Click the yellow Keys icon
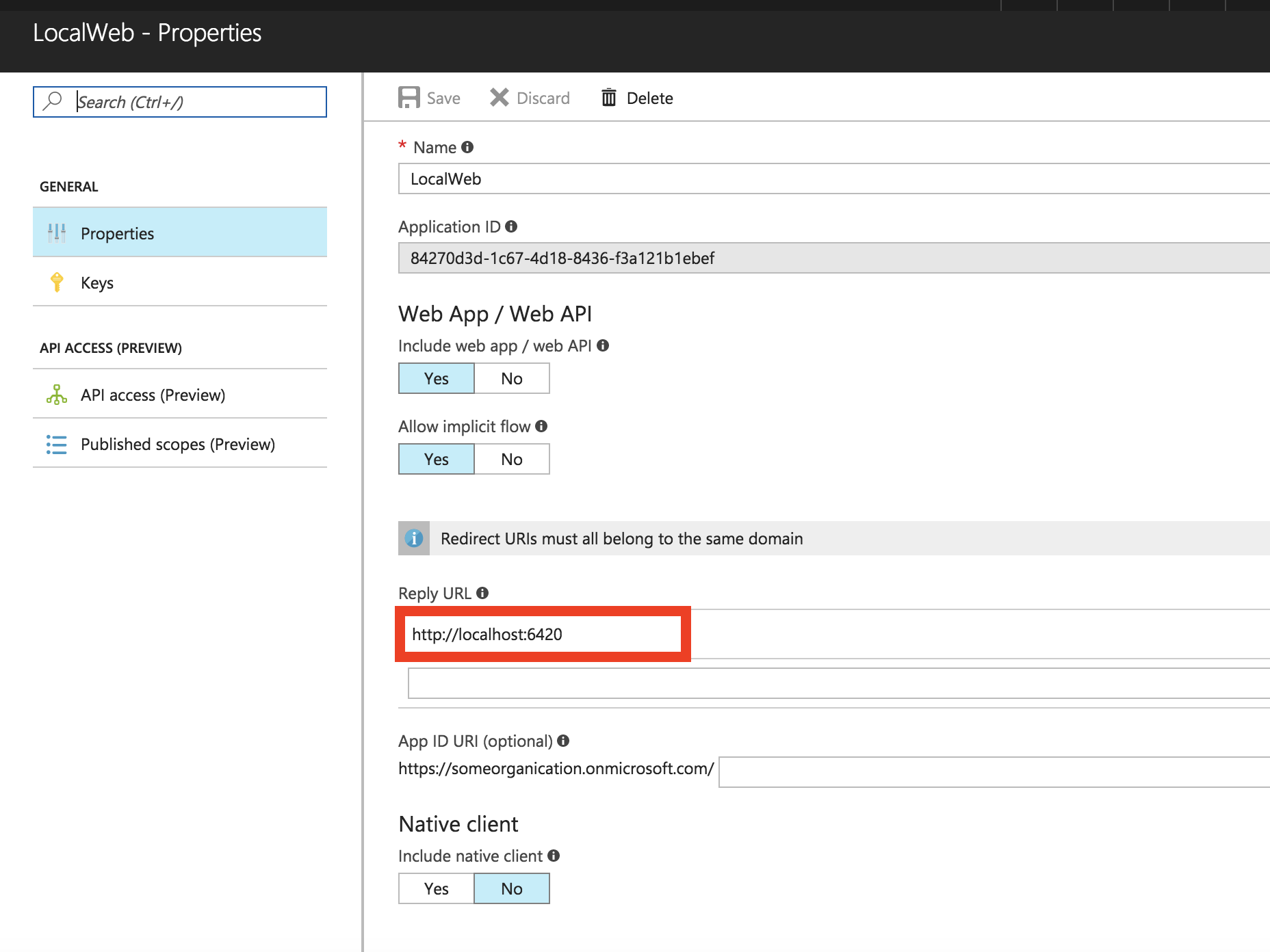The image size is (1270, 952). pos(57,282)
